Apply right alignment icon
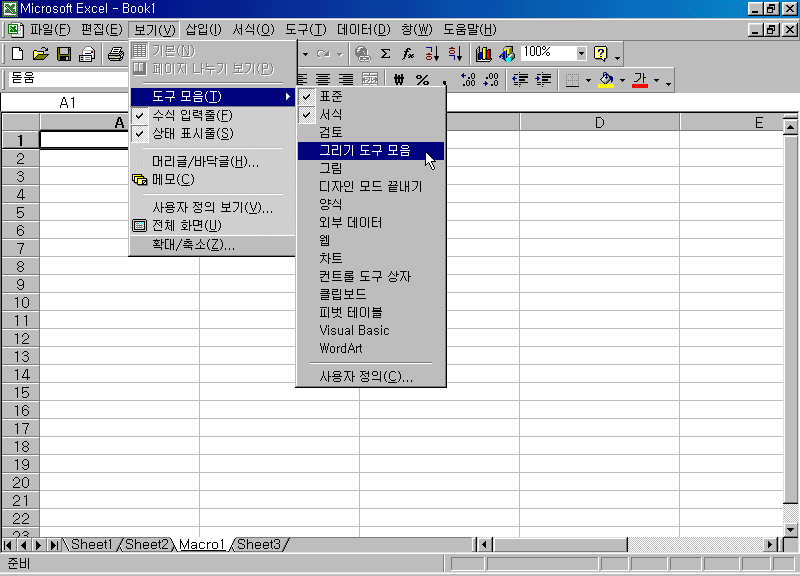 point(346,80)
